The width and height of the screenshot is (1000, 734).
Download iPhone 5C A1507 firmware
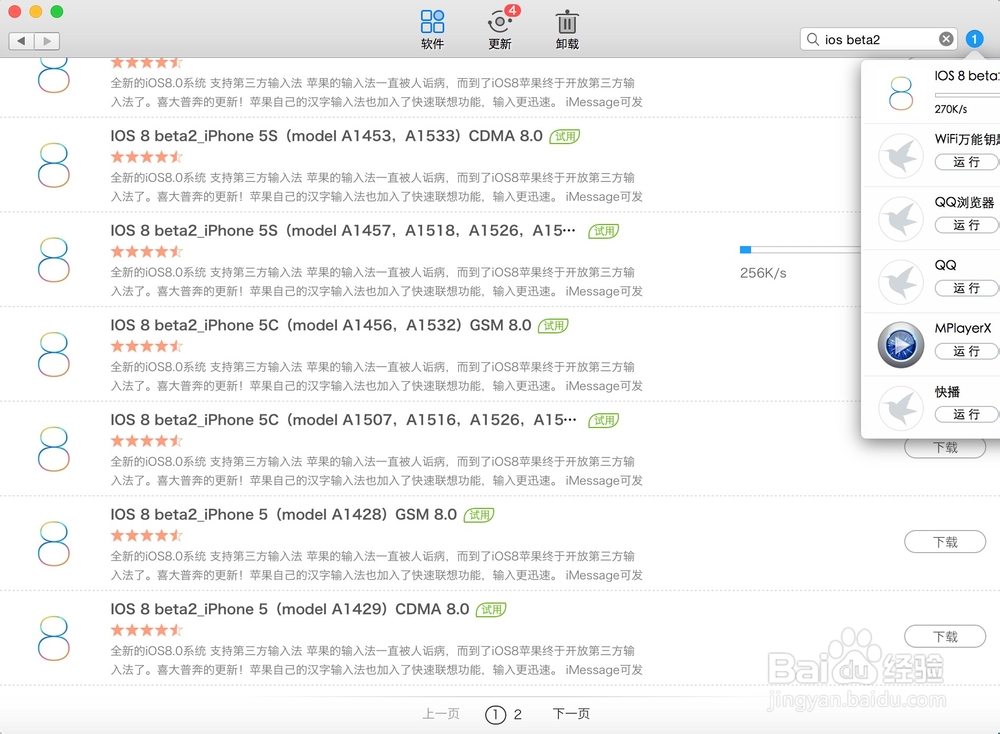pos(945,448)
